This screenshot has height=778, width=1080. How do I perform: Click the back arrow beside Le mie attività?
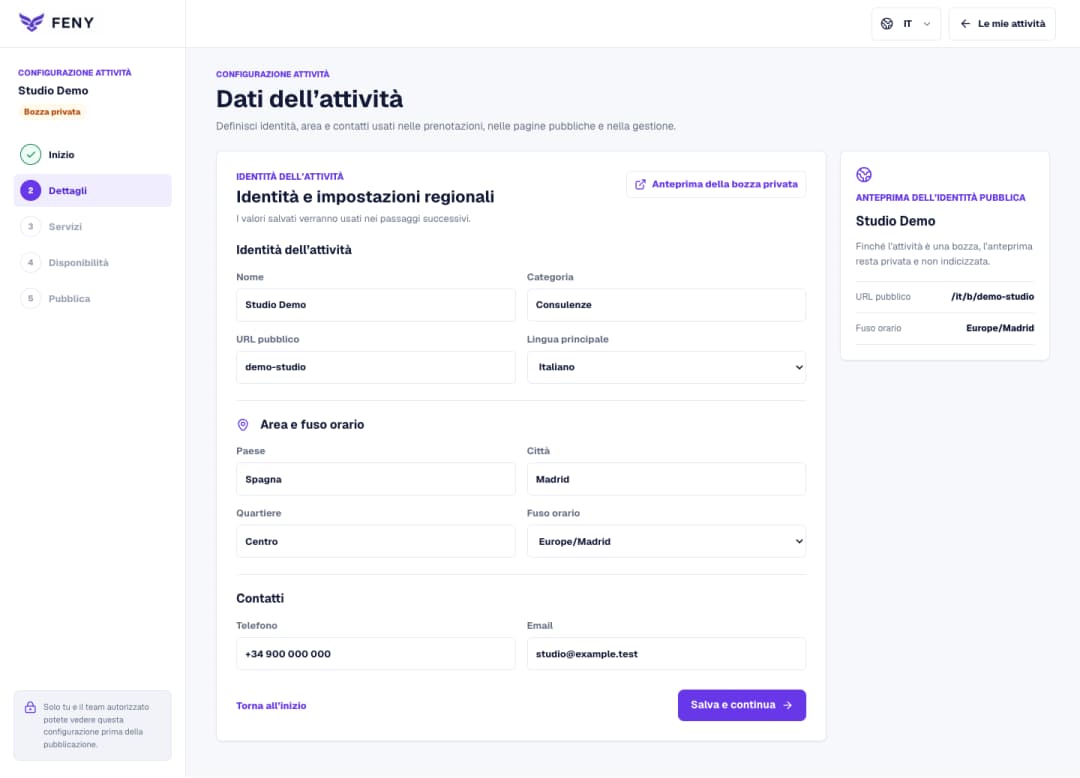pyautogui.click(x=965, y=23)
